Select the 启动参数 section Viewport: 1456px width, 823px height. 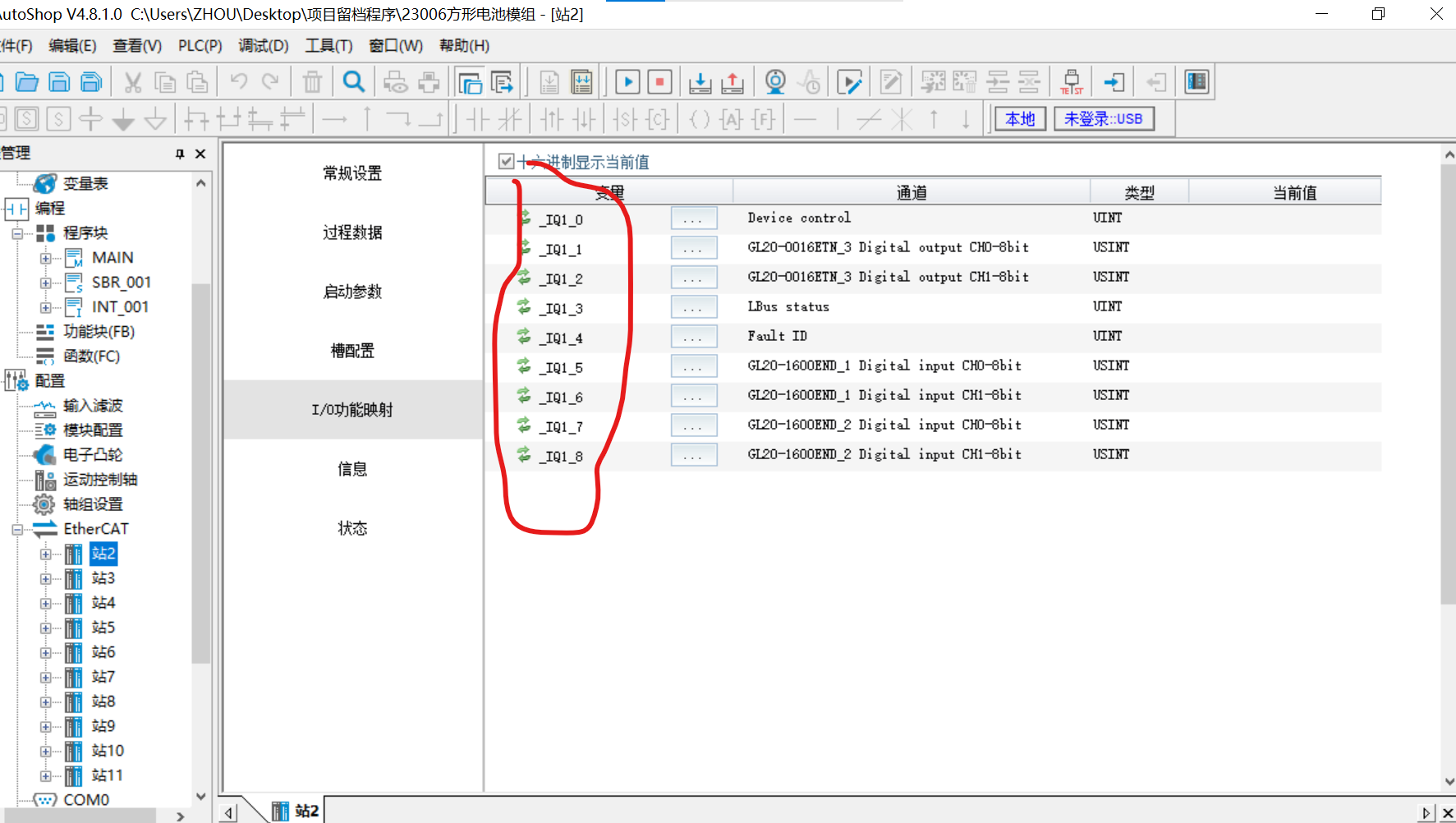pyautogui.click(x=352, y=292)
